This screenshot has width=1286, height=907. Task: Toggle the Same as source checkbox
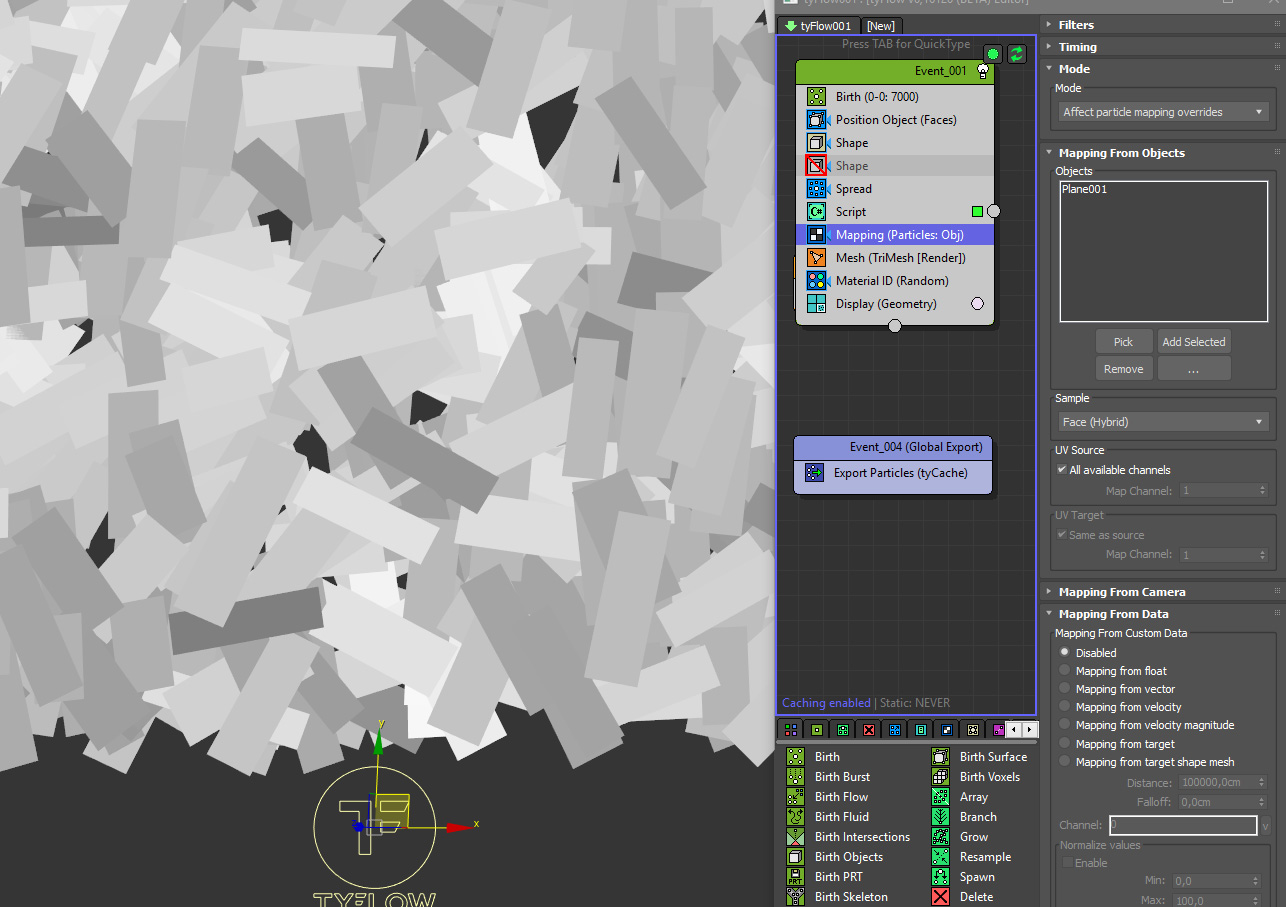pyautogui.click(x=1062, y=535)
